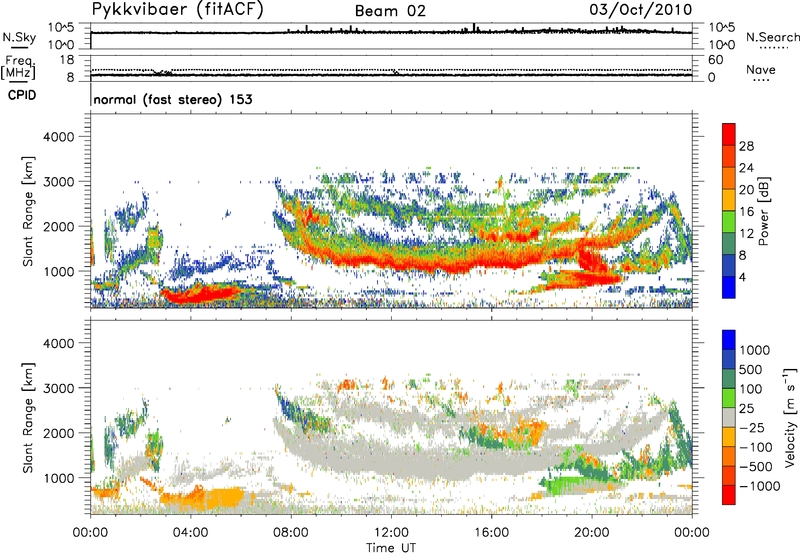Click the 'Time UT' axis title
Screen dimensions: 800x554
pyautogui.click(x=391, y=547)
